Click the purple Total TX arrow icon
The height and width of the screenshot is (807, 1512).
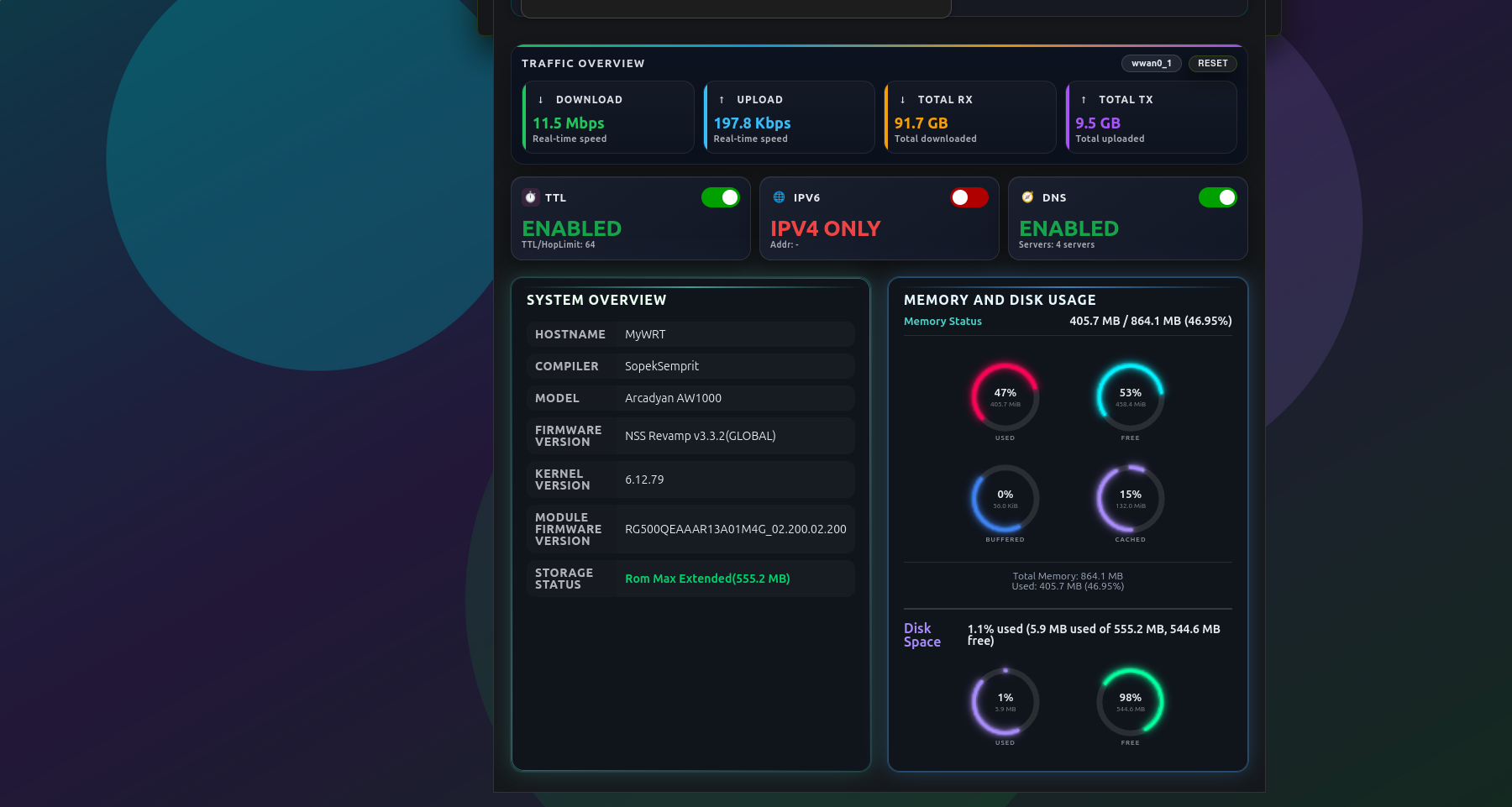(1083, 99)
